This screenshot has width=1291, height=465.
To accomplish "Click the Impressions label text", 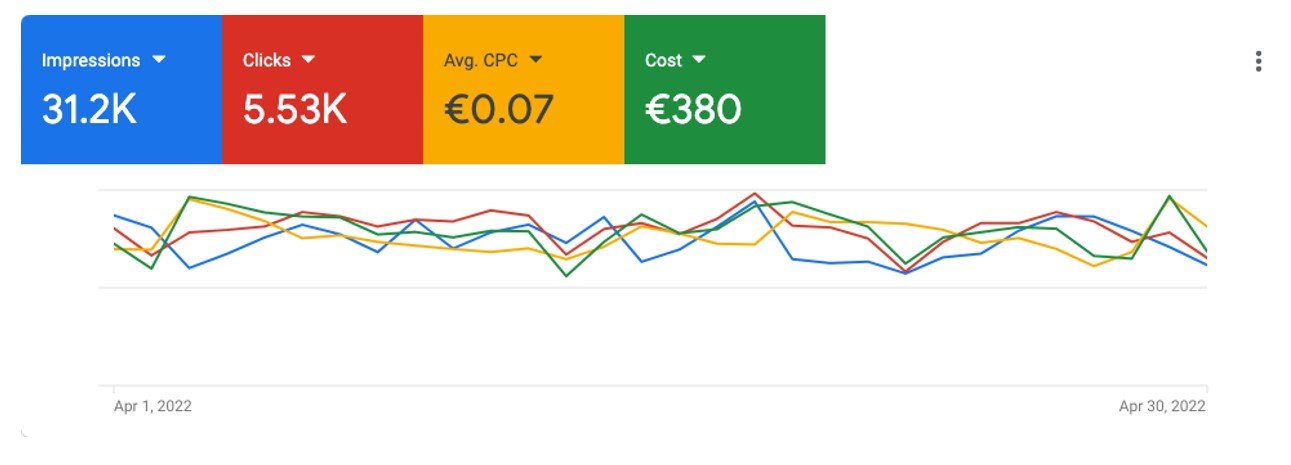I will tap(91, 60).
